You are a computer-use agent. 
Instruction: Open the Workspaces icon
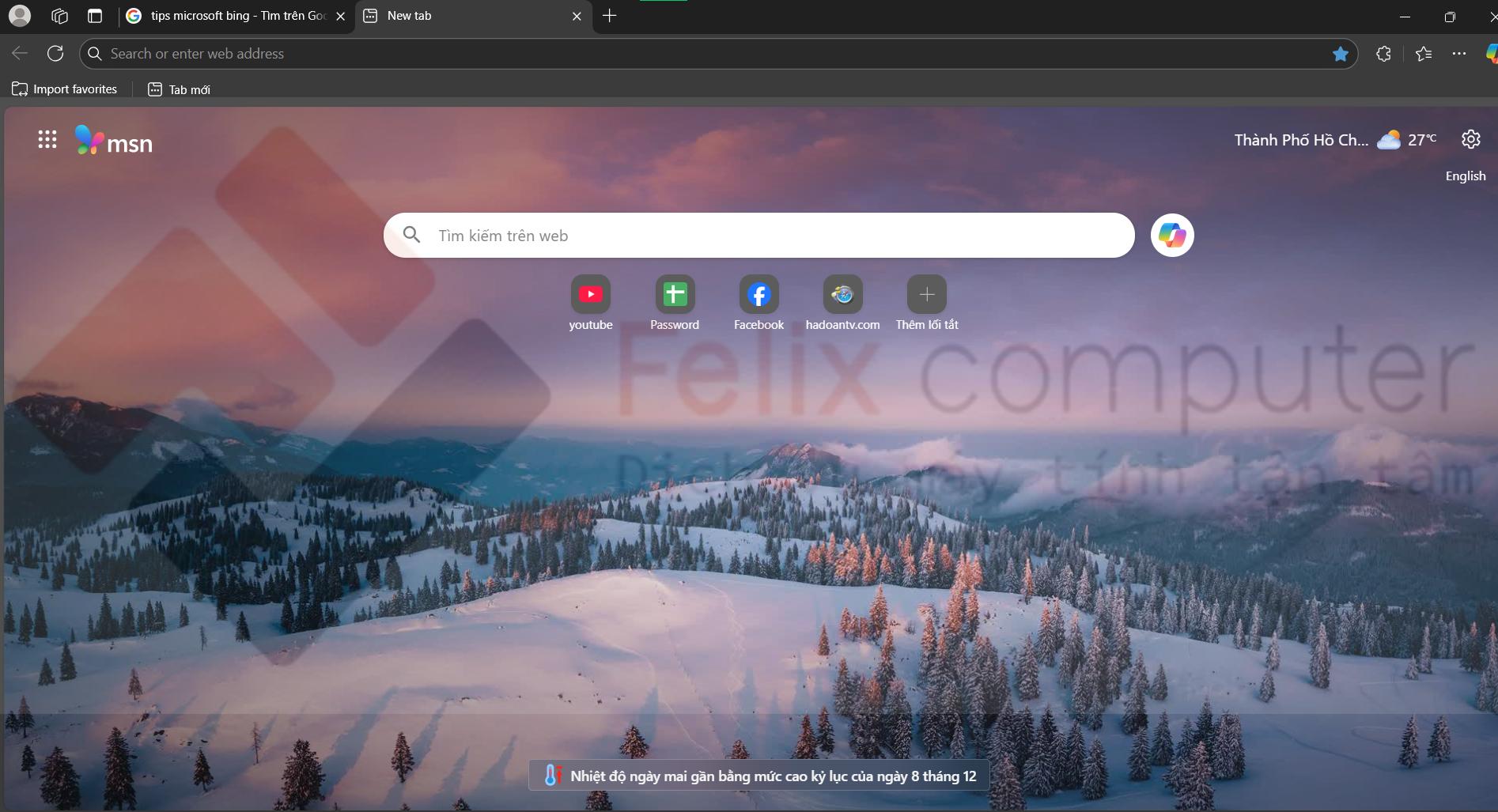click(x=59, y=16)
